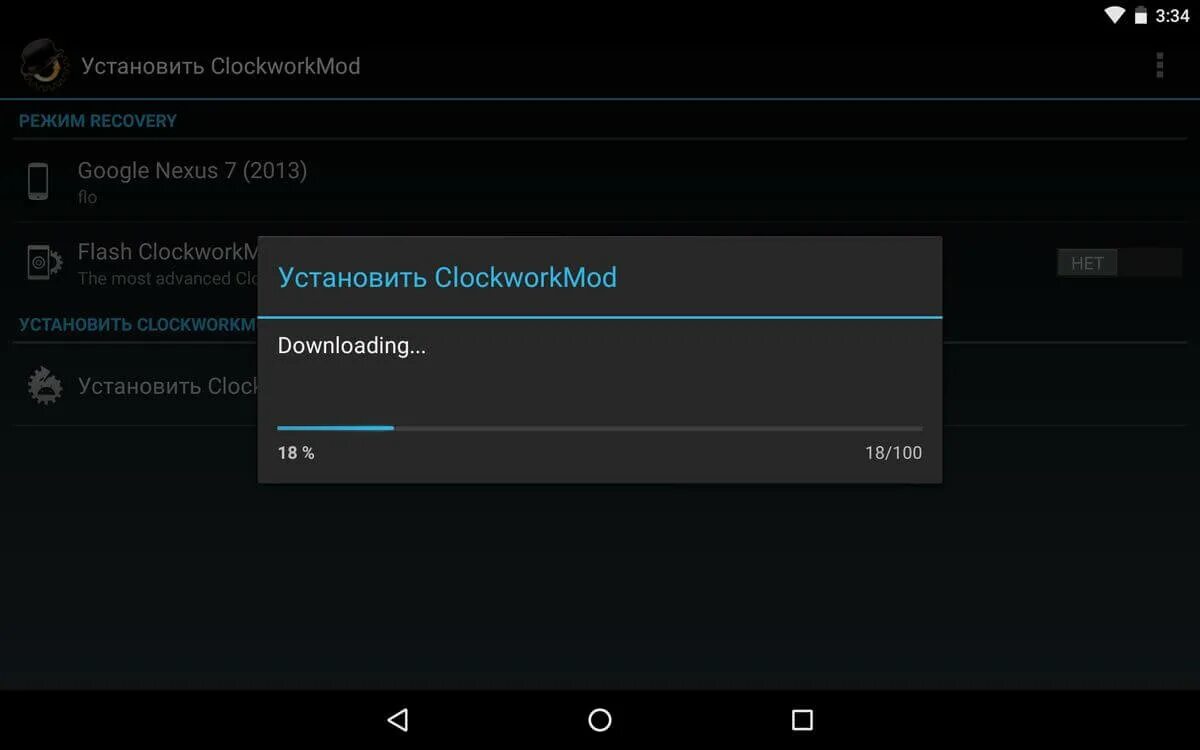The height and width of the screenshot is (750, 1200).
Task: Toggle the НЕТ switch
Action: [x=1119, y=263]
